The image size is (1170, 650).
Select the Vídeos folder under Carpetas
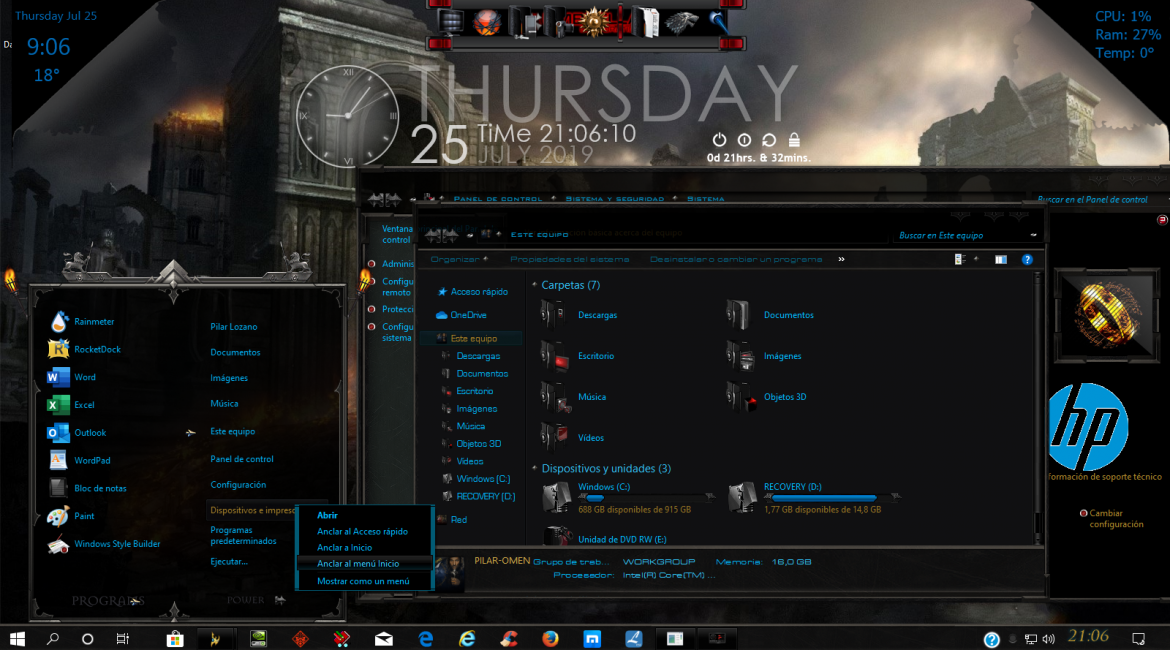click(x=572, y=437)
